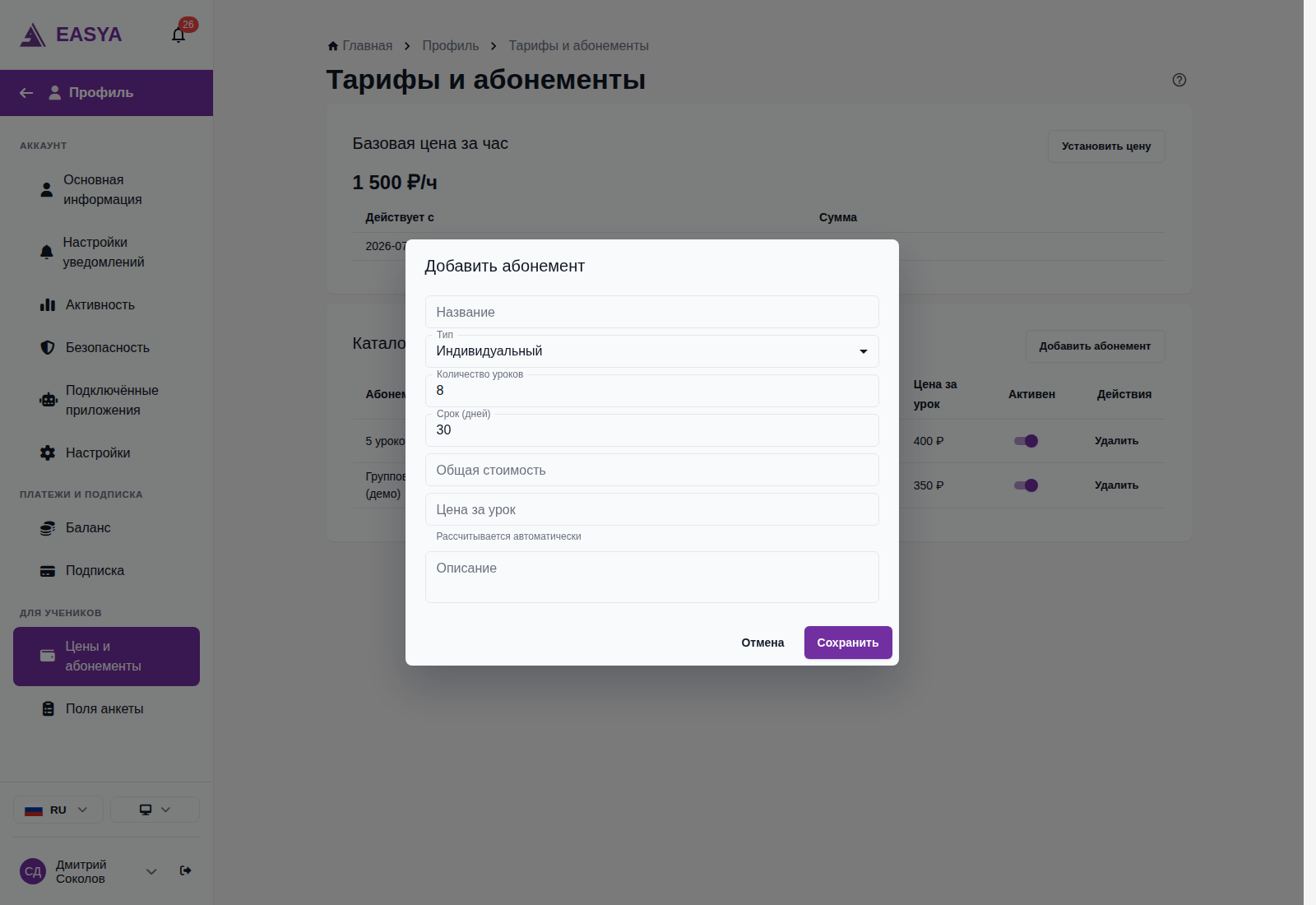Click Удалить for the 350 ₽ row
The image size is (1316, 905).
1116,485
